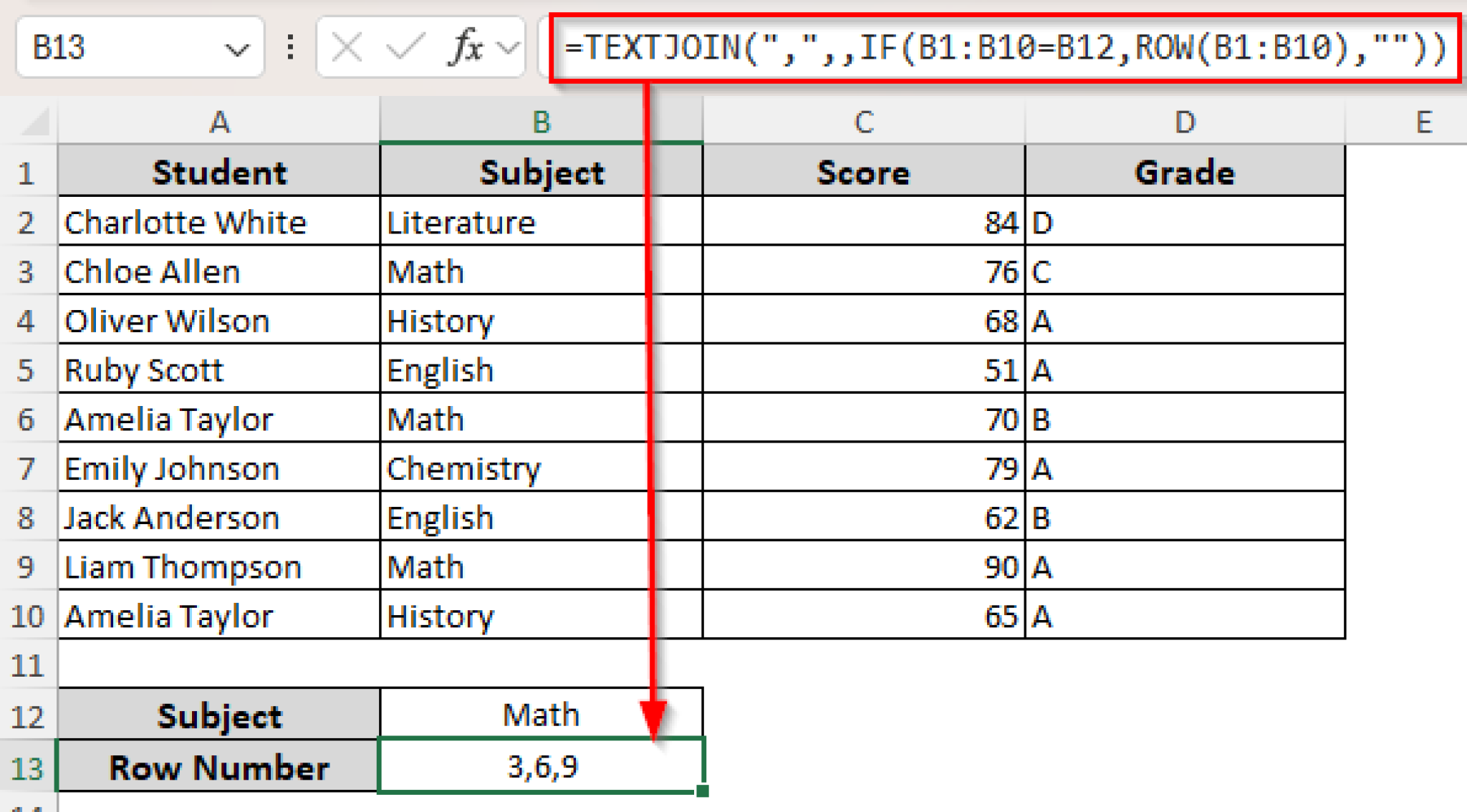The width and height of the screenshot is (1467, 812).
Task: Click the result cell showing 3,6,9
Action: (541, 767)
